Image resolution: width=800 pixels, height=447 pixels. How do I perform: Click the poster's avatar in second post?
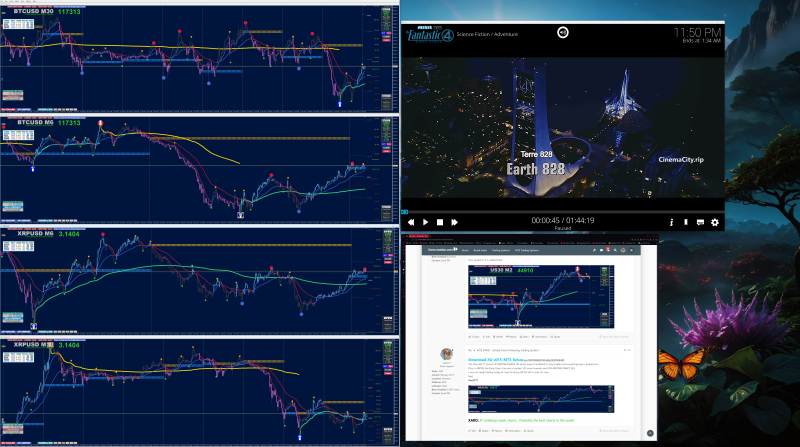coord(446,354)
